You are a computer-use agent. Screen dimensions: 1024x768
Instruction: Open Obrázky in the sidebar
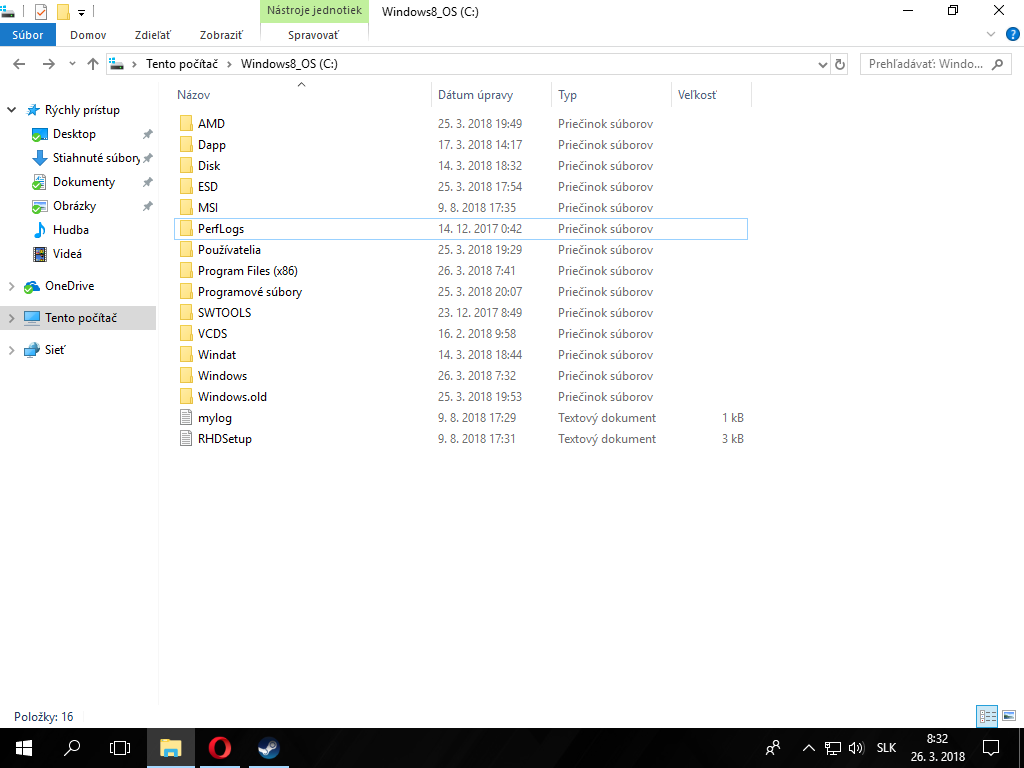(x=74, y=206)
